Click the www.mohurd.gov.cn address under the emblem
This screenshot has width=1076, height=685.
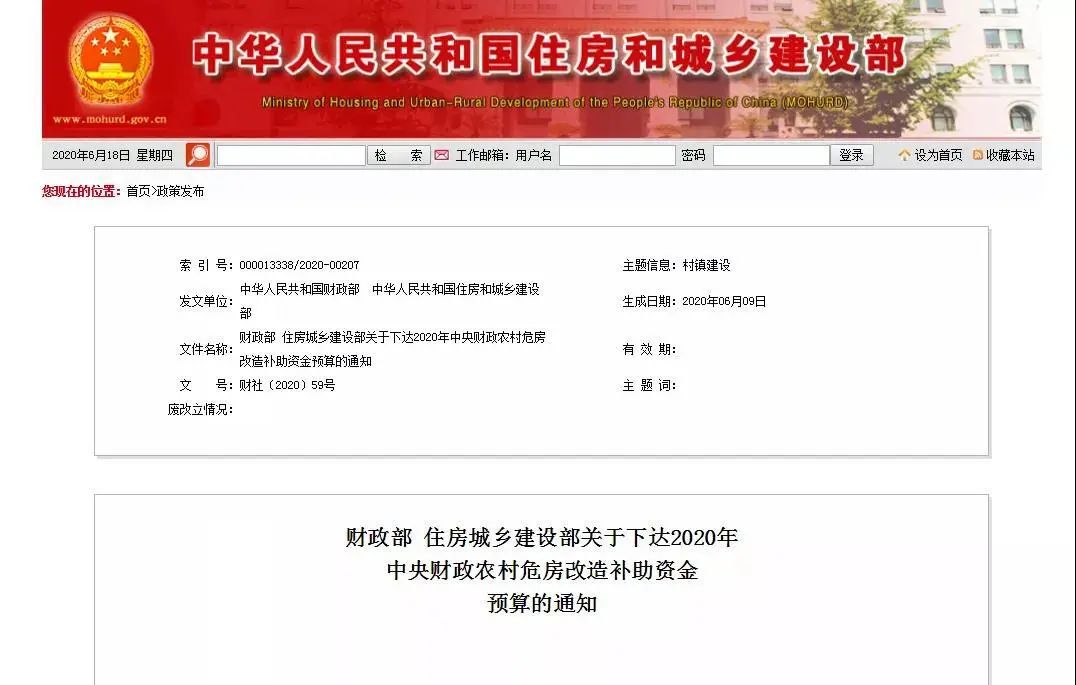click(110, 119)
